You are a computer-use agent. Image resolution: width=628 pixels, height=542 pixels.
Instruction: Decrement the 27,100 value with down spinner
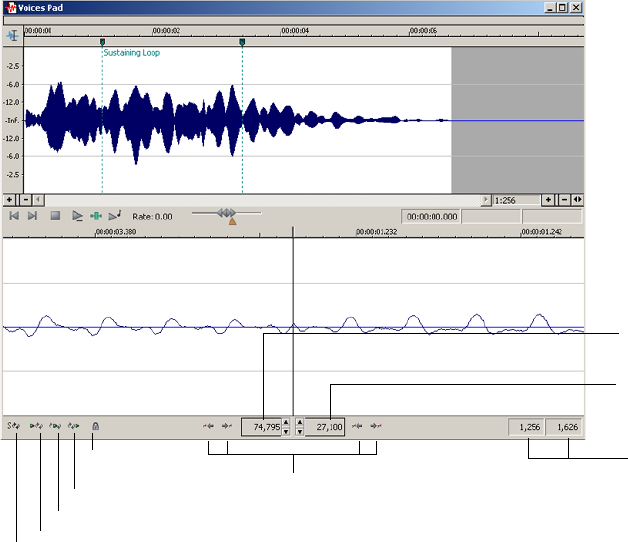coord(300,431)
